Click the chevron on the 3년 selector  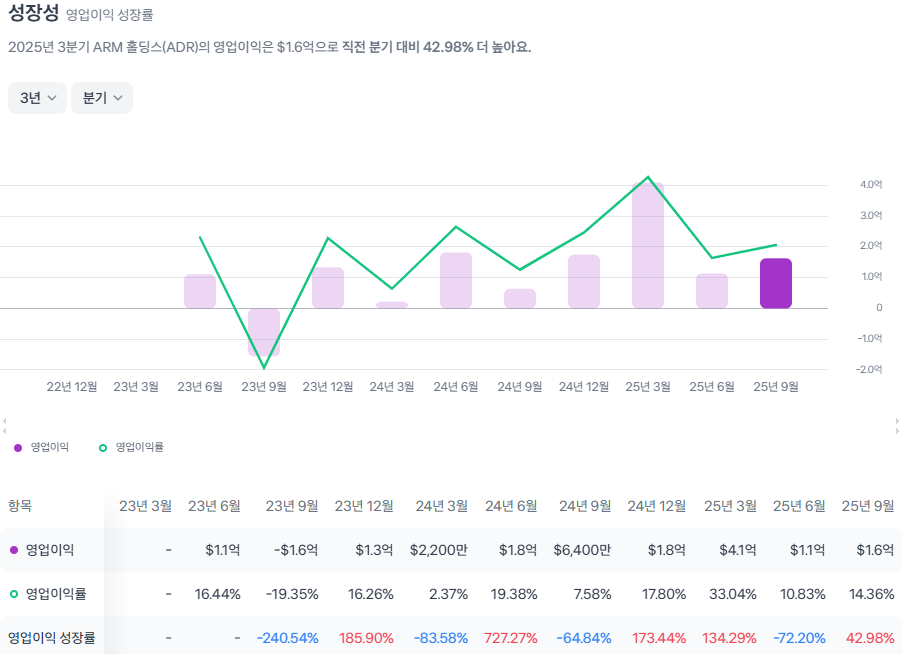[52, 97]
